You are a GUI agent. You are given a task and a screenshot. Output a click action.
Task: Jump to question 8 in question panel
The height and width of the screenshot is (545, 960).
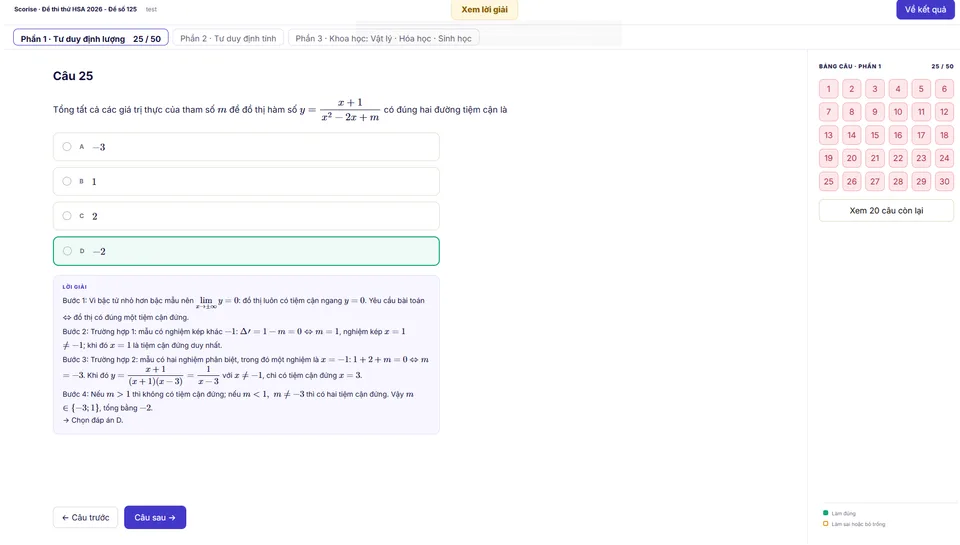tap(852, 111)
